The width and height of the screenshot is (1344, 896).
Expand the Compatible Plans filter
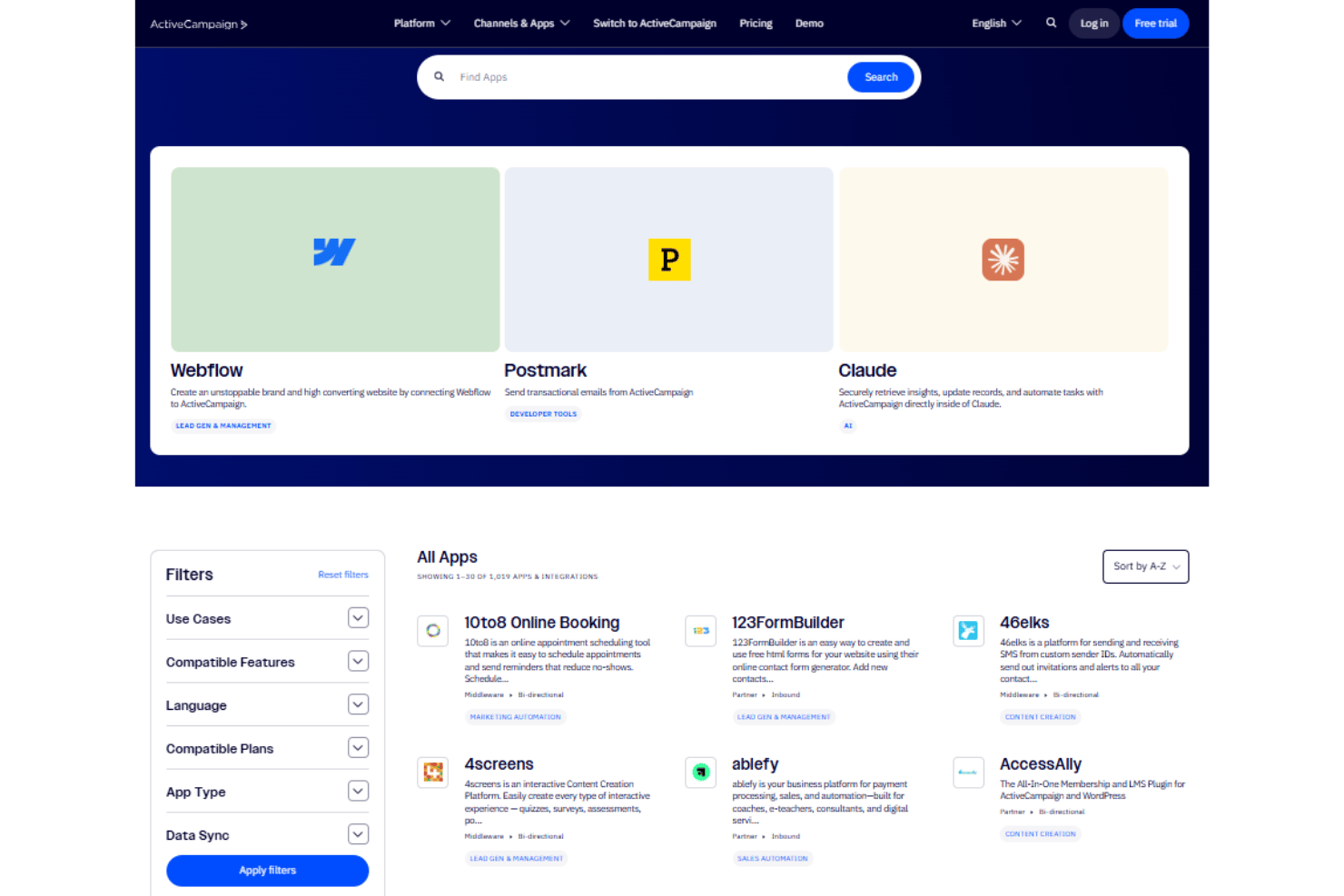point(358,748)
